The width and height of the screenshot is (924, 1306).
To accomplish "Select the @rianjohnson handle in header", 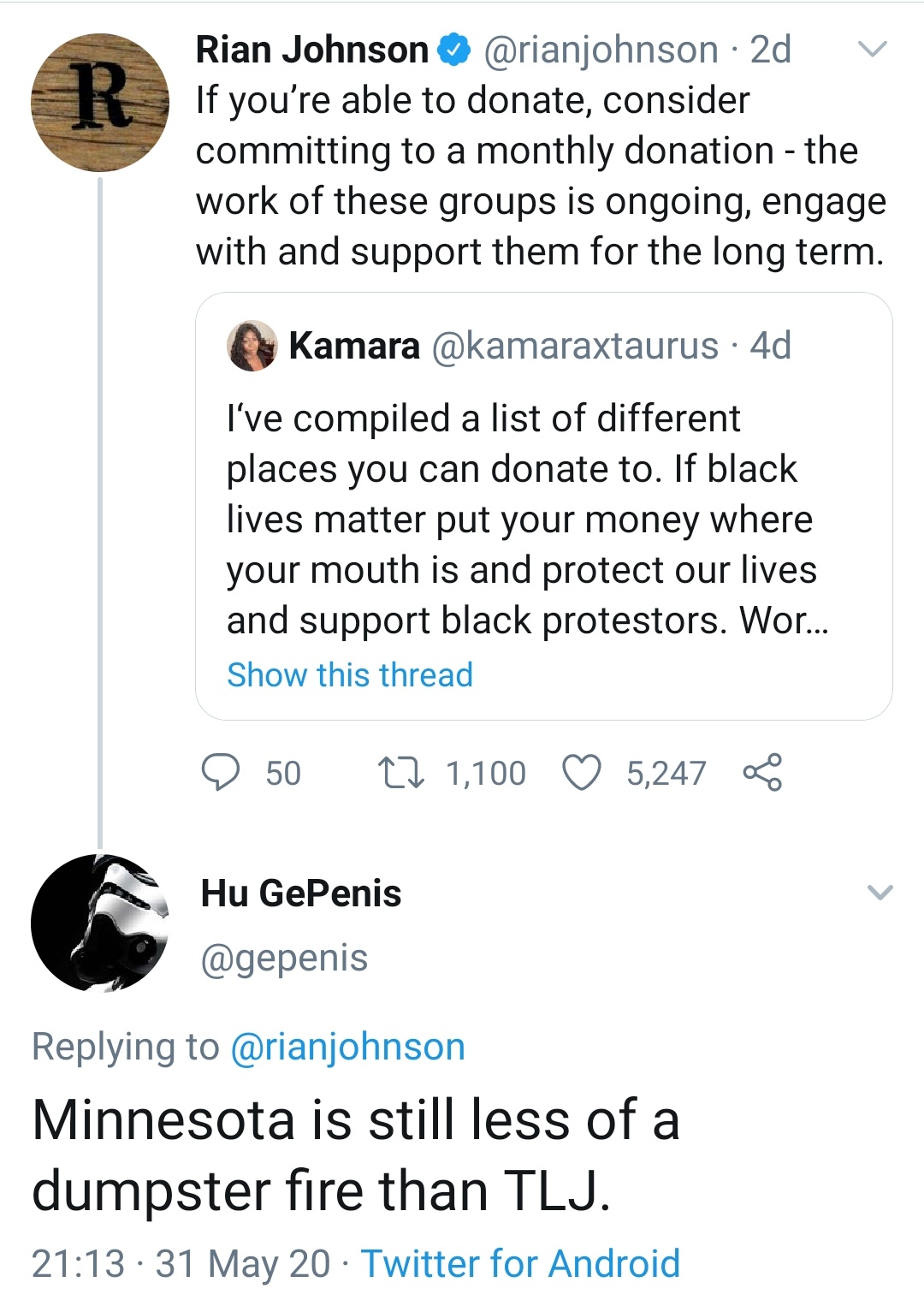I will [601, 50].
